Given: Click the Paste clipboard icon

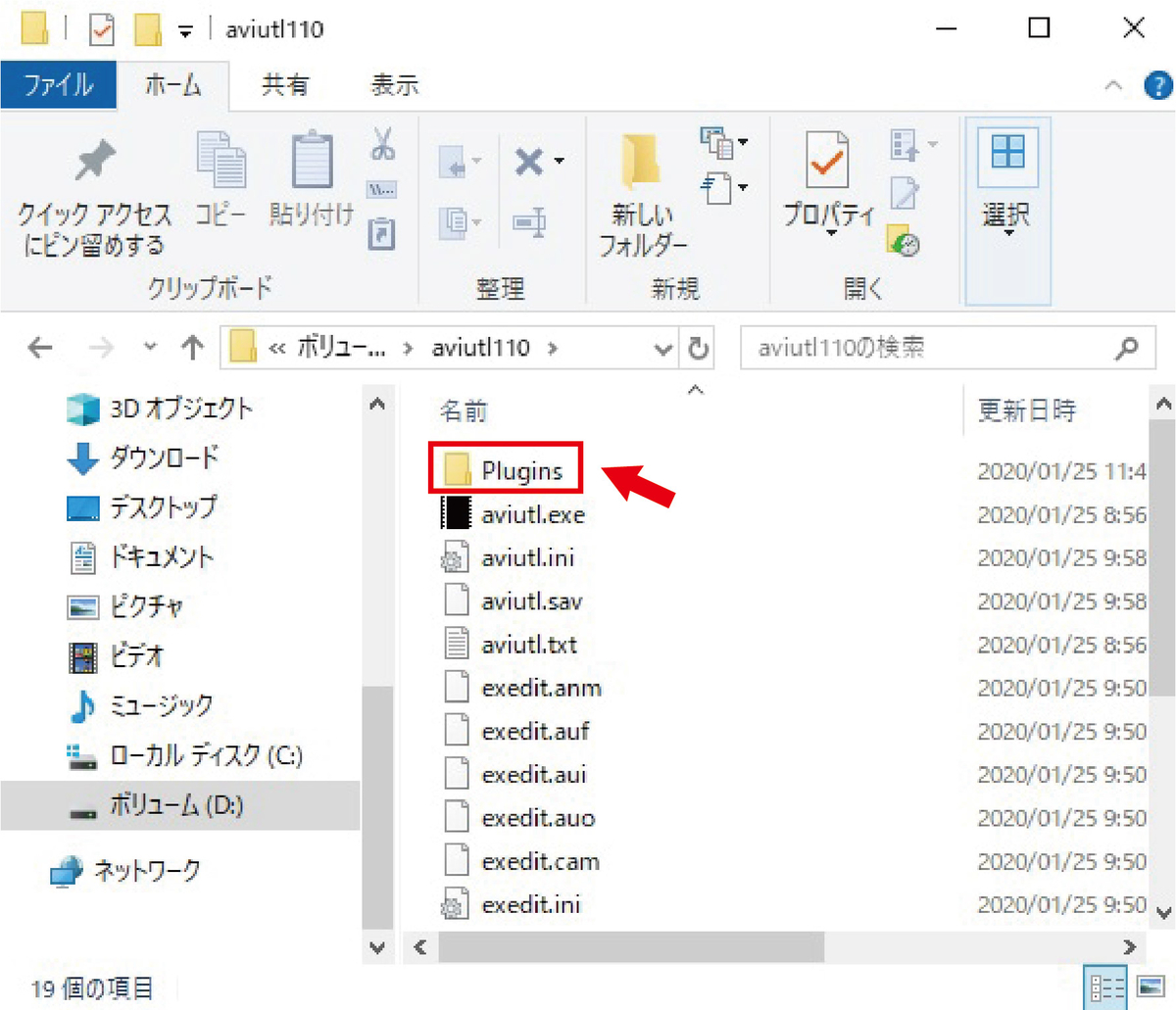Looking at the screenshot, I should (312, 160).
